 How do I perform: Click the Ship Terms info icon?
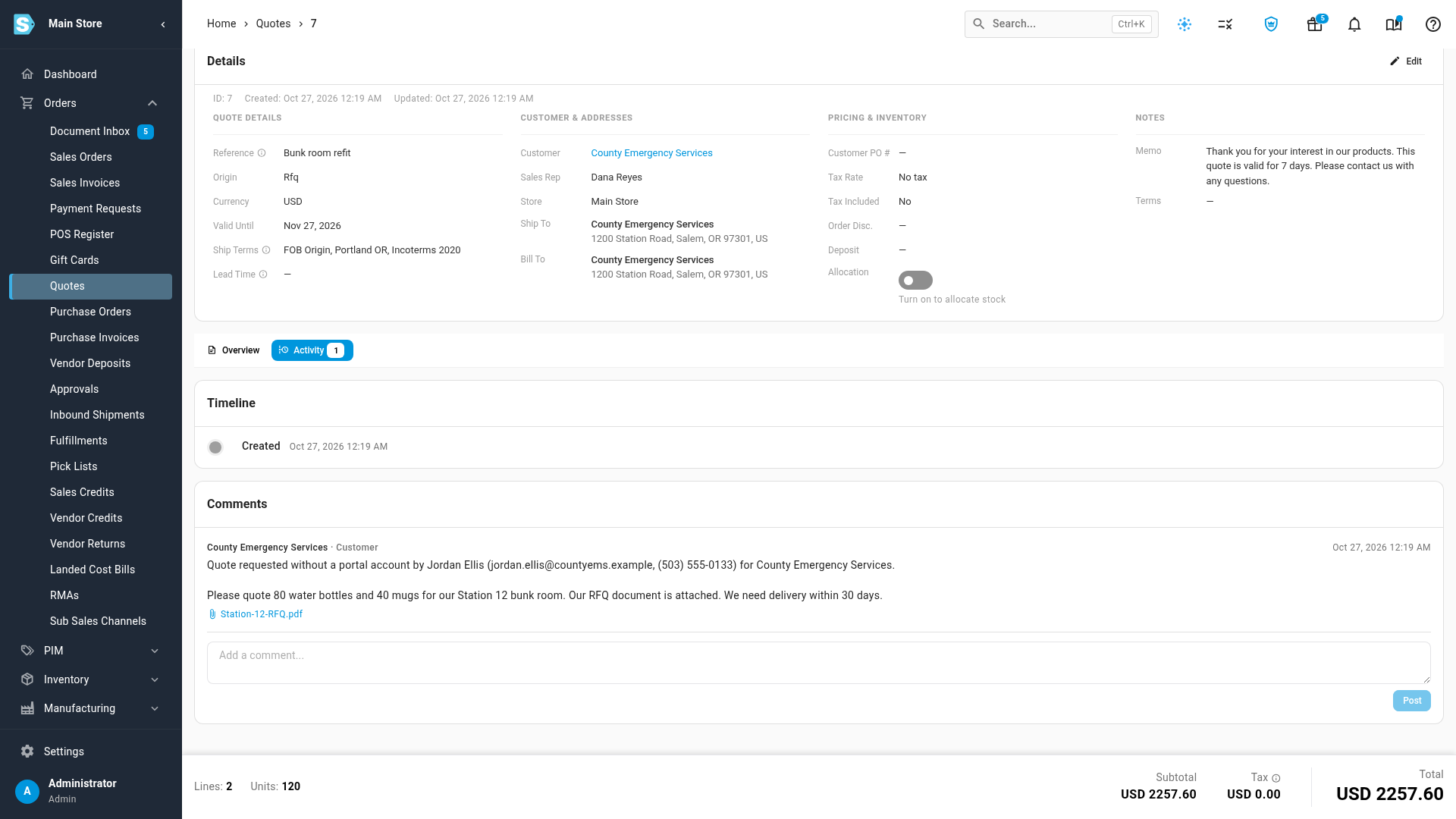[x=266, y=250]
